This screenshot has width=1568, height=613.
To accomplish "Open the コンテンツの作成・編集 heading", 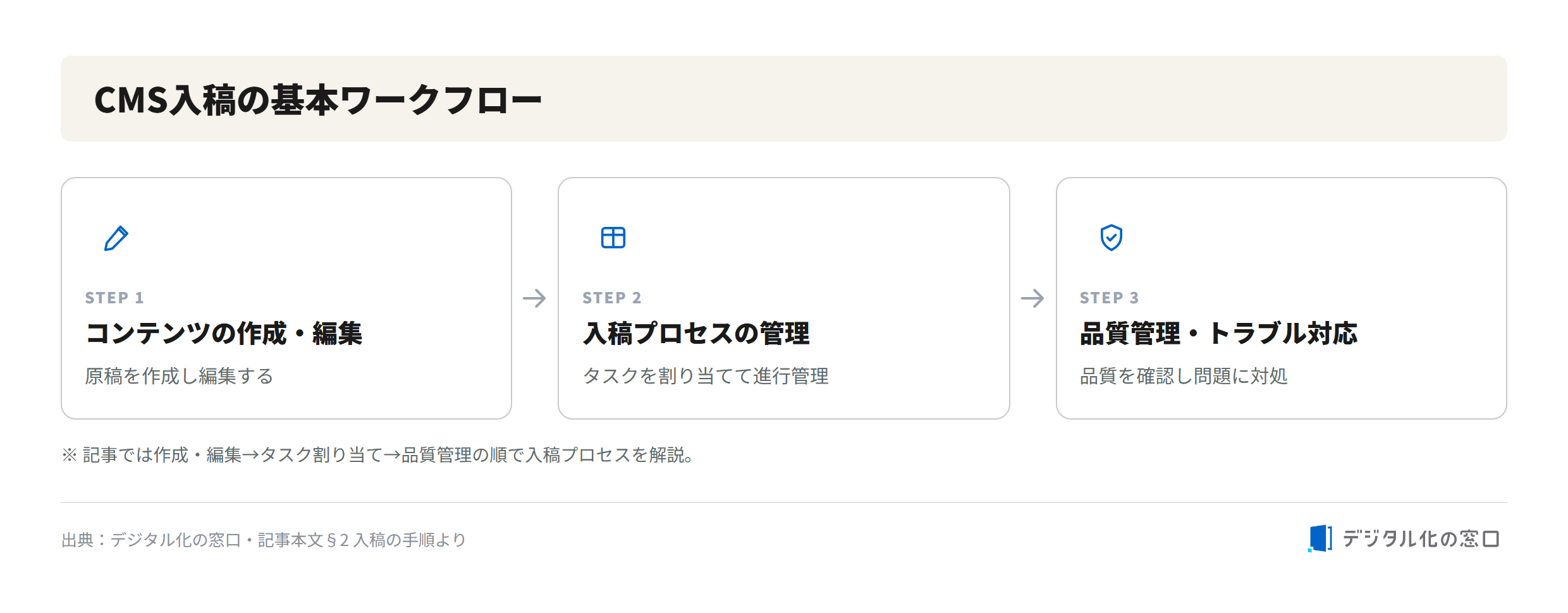I will [x=224, y=334].
